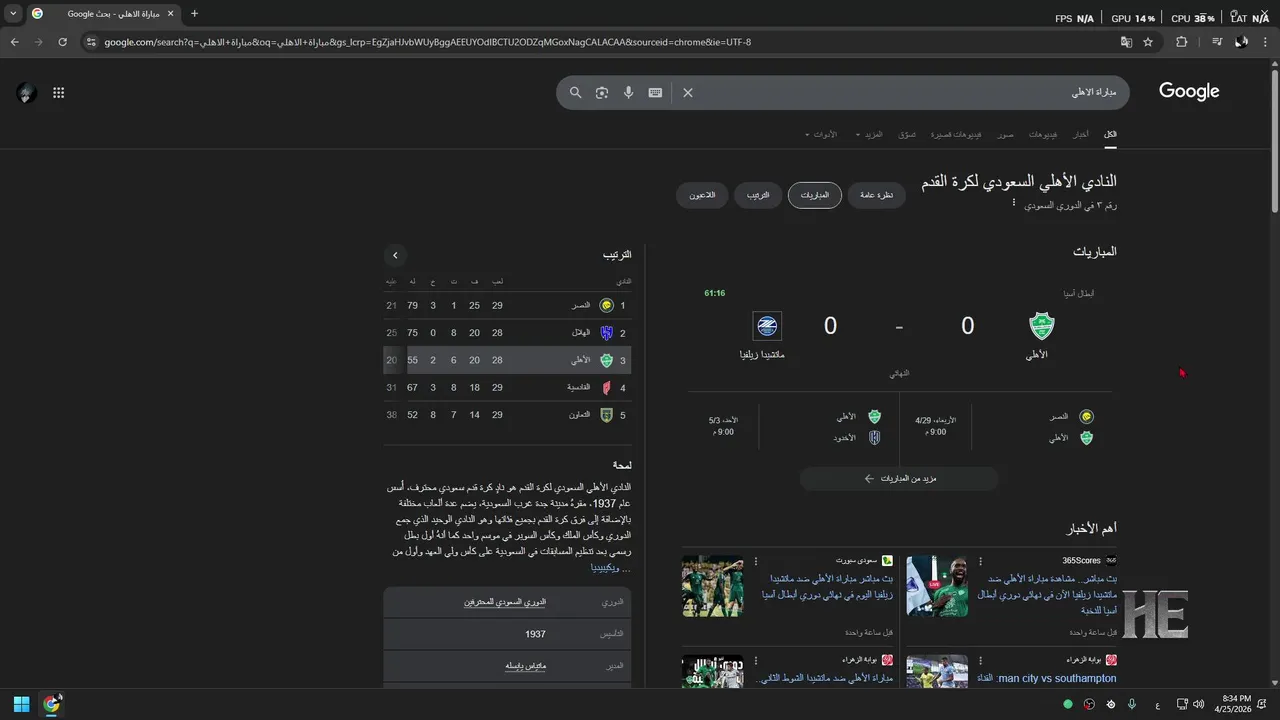Switch to the أخبار (News) tab
The width and height of the screenshot is (1280, 720).
tap(1081, 134)
